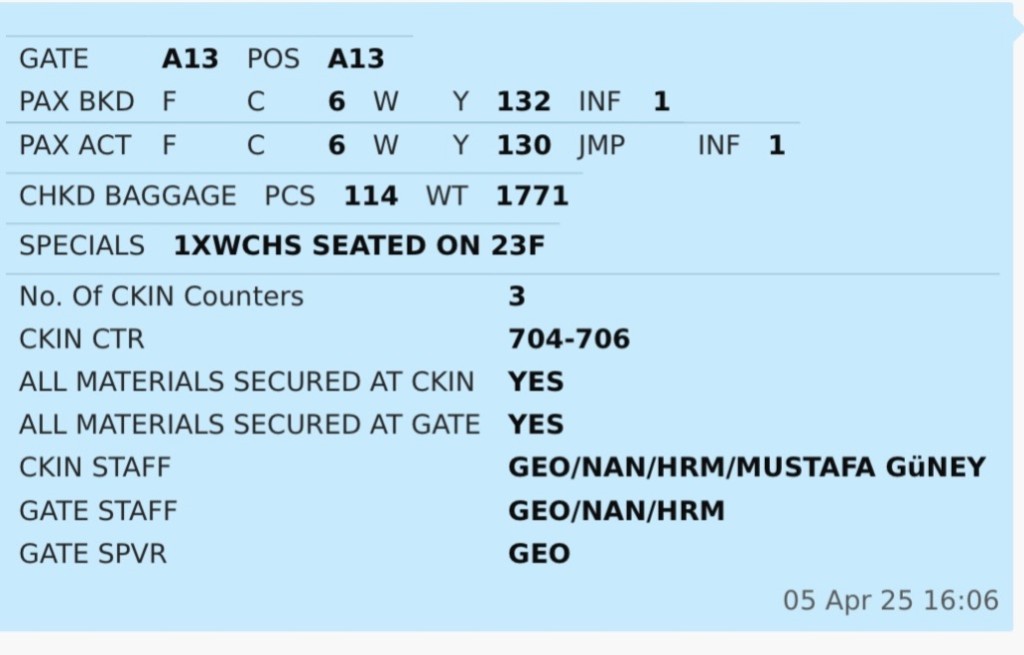Click YES for materials secured at GATE
The width and height of the screenshot is (1024, 655).
[536, 425]
